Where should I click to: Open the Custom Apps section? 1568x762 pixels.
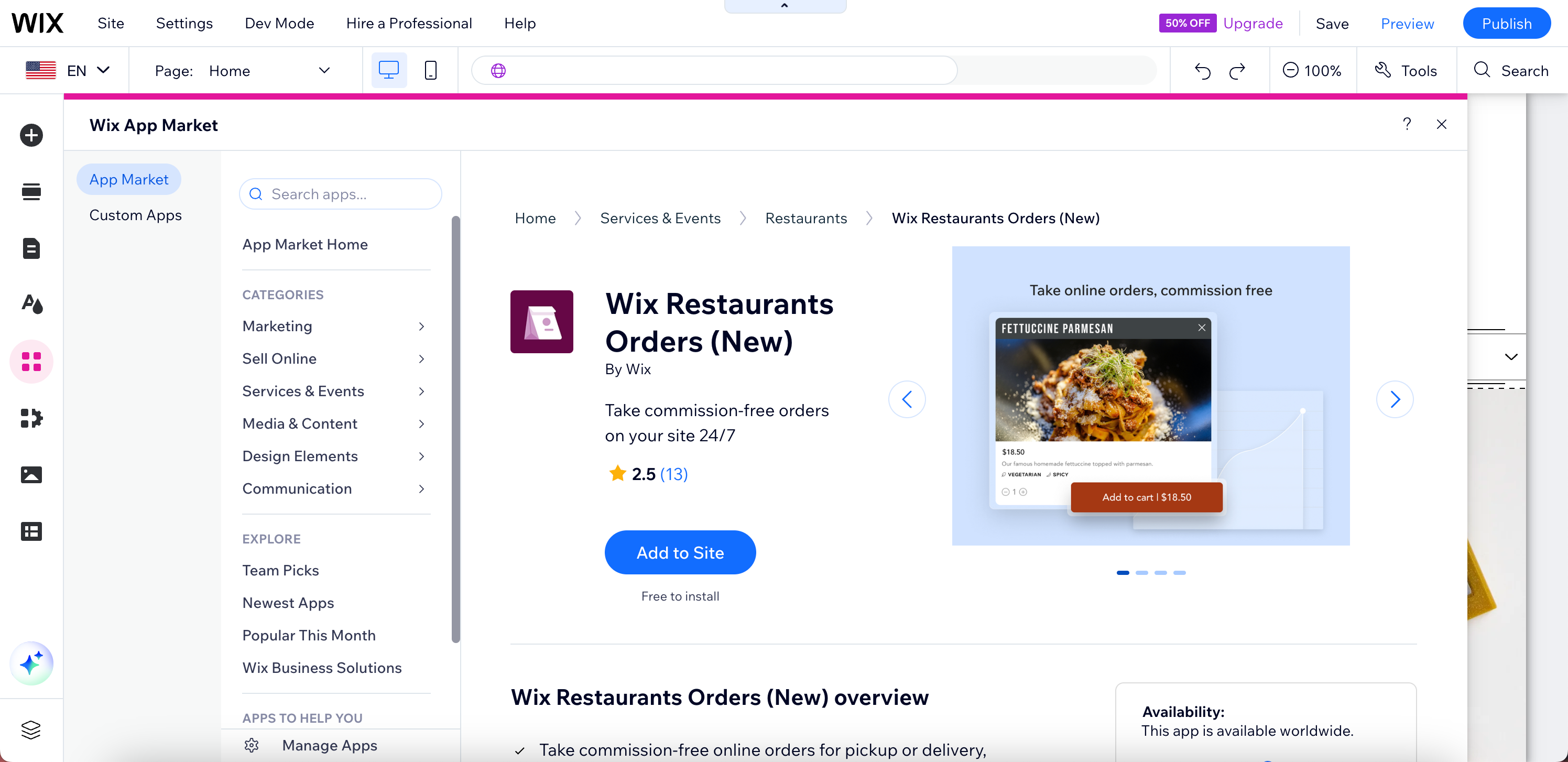pos(135,215)
